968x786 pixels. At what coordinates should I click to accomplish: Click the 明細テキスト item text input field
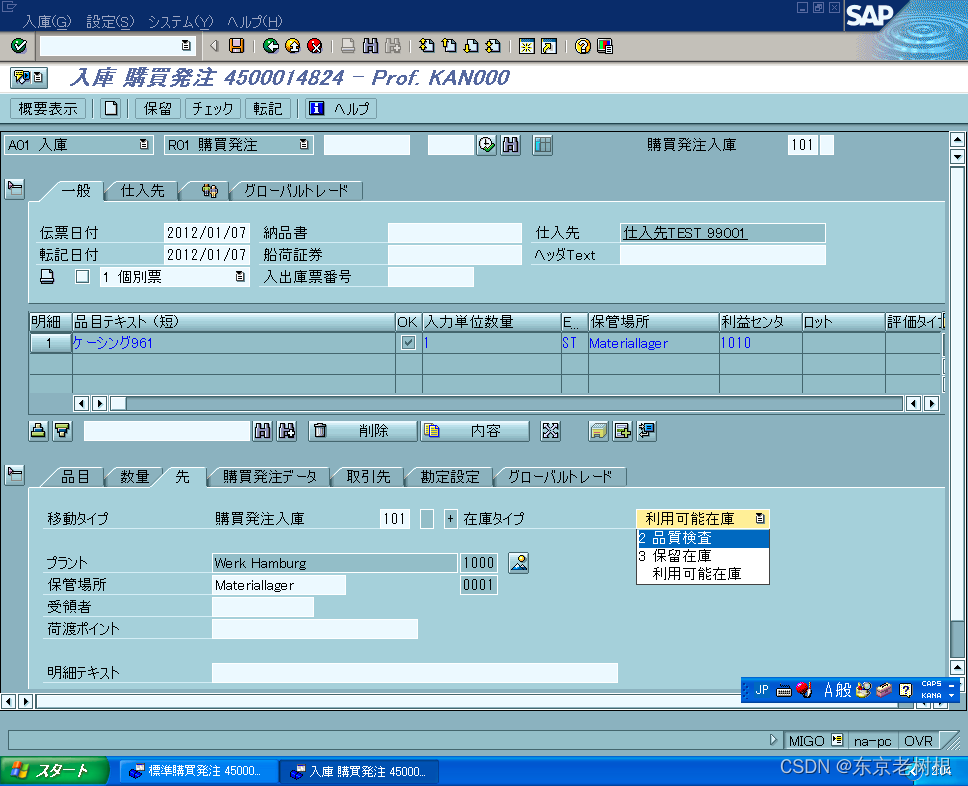pyautogui.click(x=414, y=672)
